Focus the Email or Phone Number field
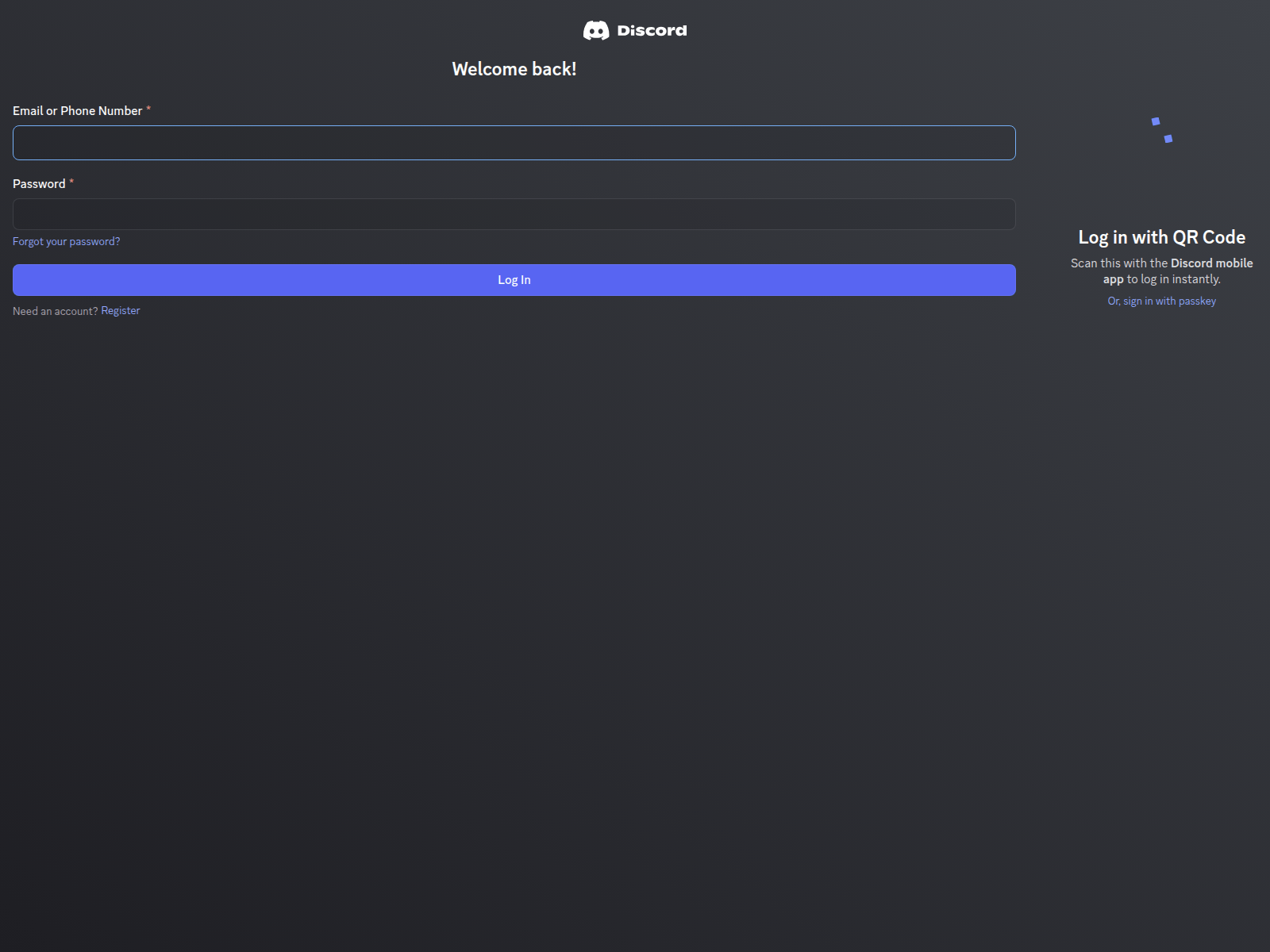 coord(514,143)
